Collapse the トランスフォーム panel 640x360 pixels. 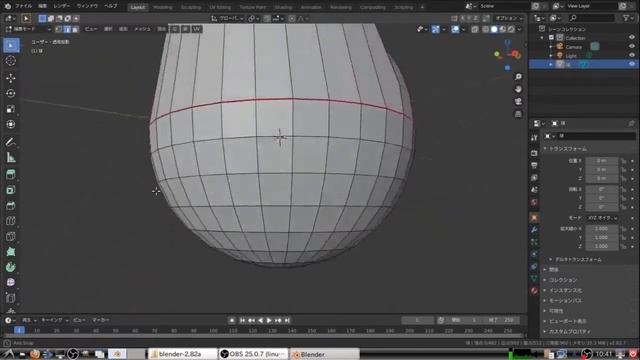[x=567, y=149]
